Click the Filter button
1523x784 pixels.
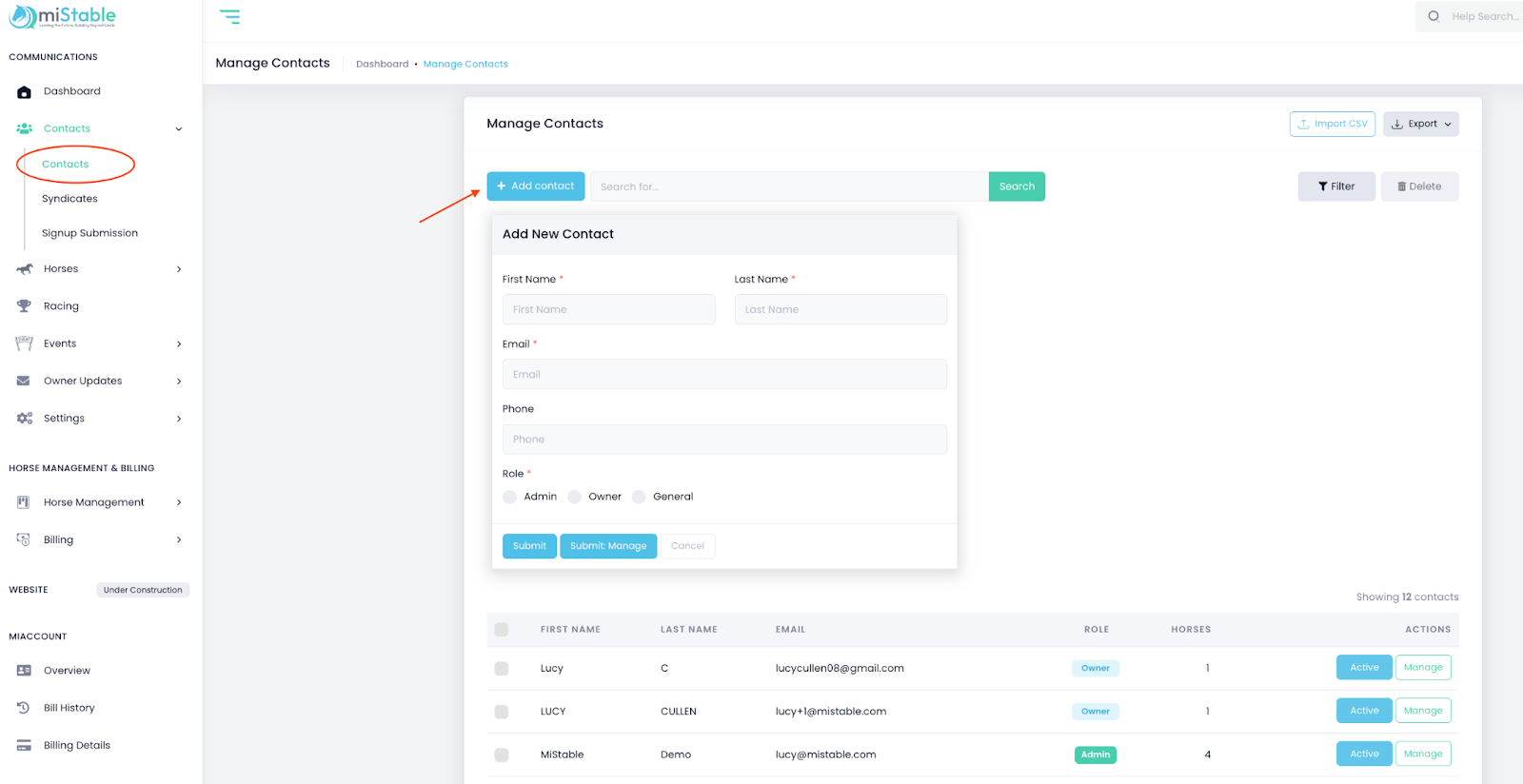click(x=1335, y=186)
